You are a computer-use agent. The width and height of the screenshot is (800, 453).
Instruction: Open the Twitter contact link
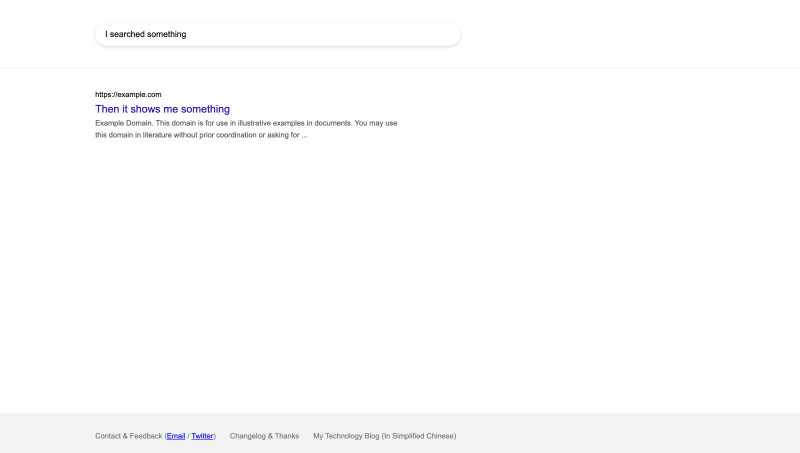[202, 436]
